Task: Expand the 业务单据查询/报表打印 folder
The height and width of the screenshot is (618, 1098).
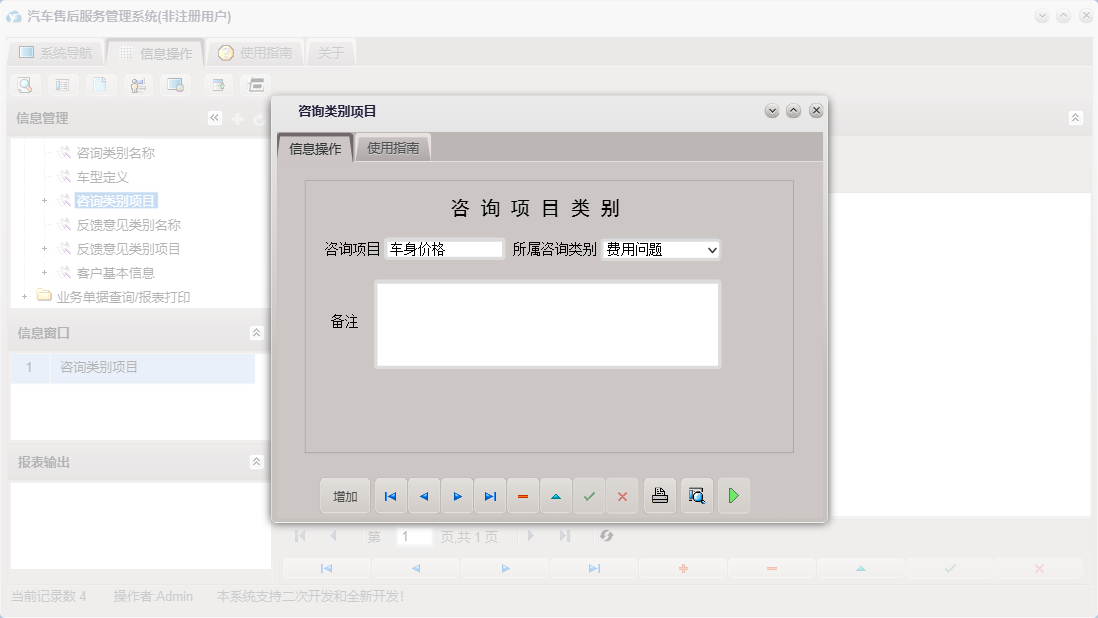Action: pyautogui.click(x=23, y=296)
